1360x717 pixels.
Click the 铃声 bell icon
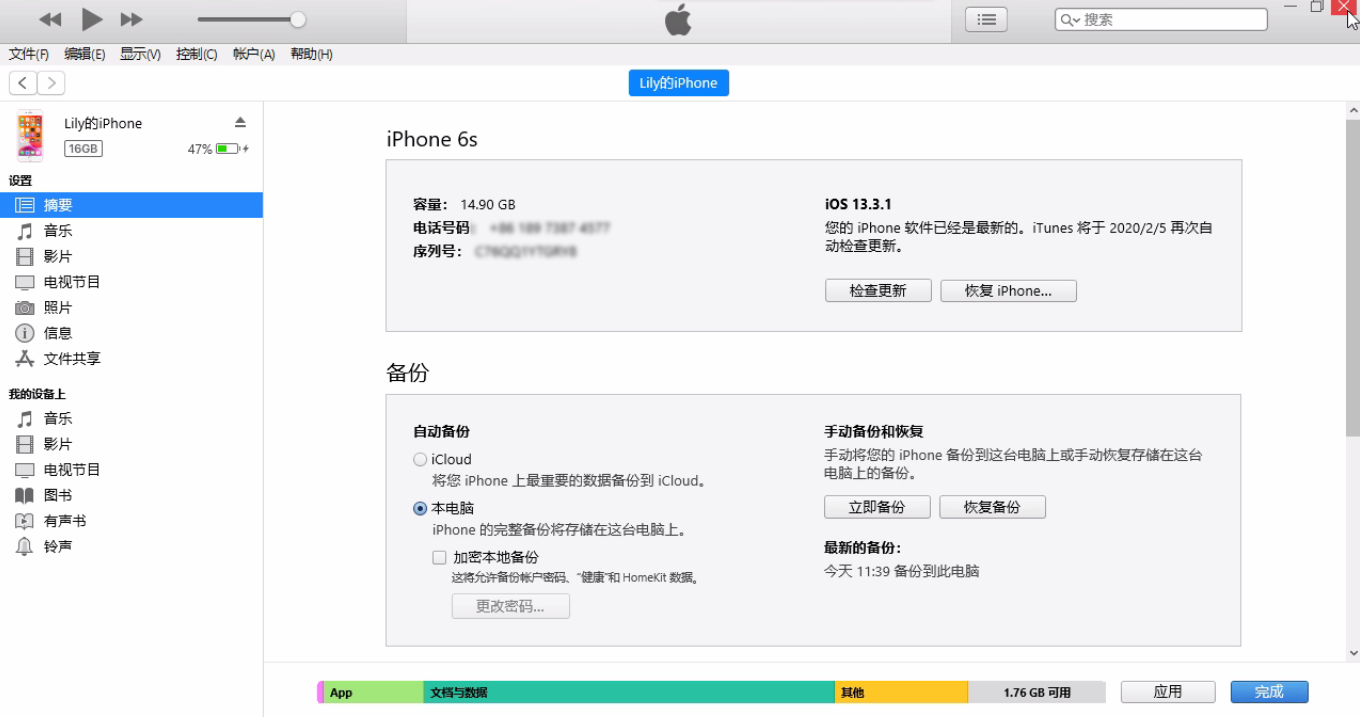pos(25,547)
